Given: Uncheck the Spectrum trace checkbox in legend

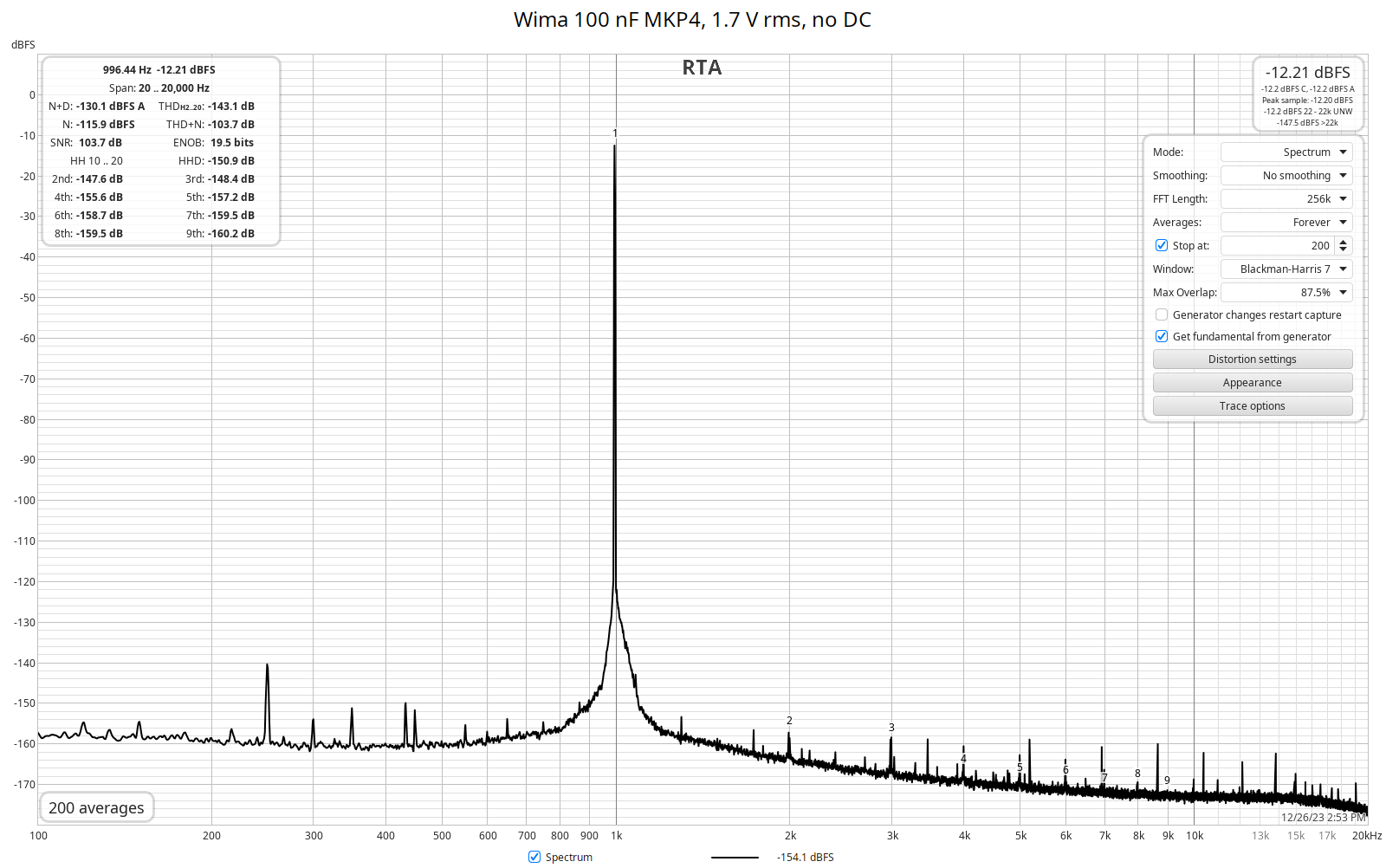Looking at the screenshot, I should (534, 857).
